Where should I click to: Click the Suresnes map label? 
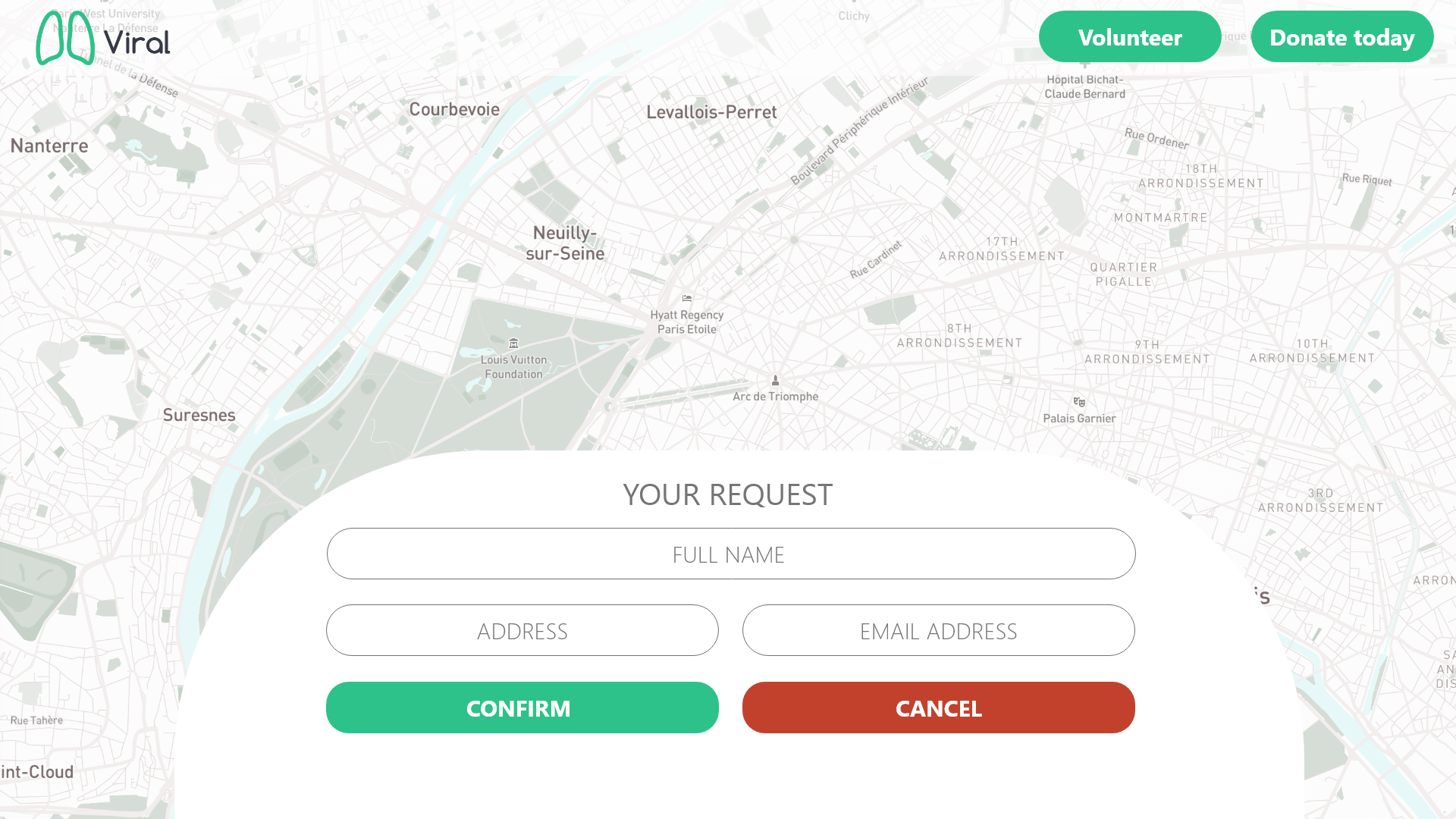click(x=199, y=415)
